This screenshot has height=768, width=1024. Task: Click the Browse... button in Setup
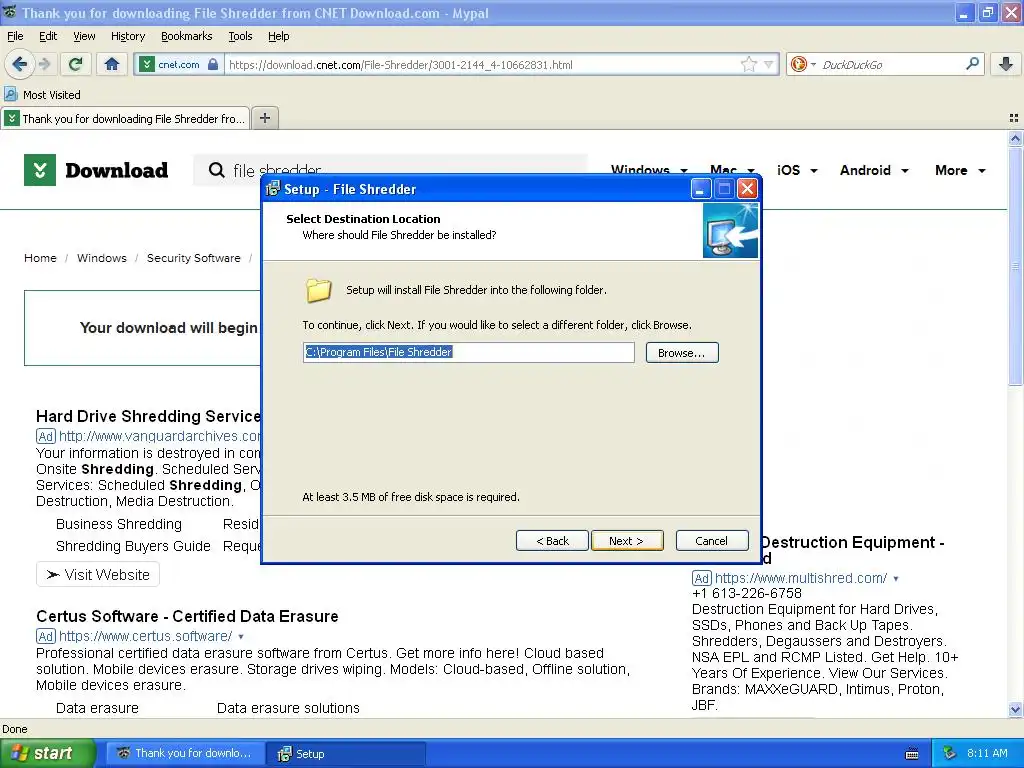tap(682, 353)
